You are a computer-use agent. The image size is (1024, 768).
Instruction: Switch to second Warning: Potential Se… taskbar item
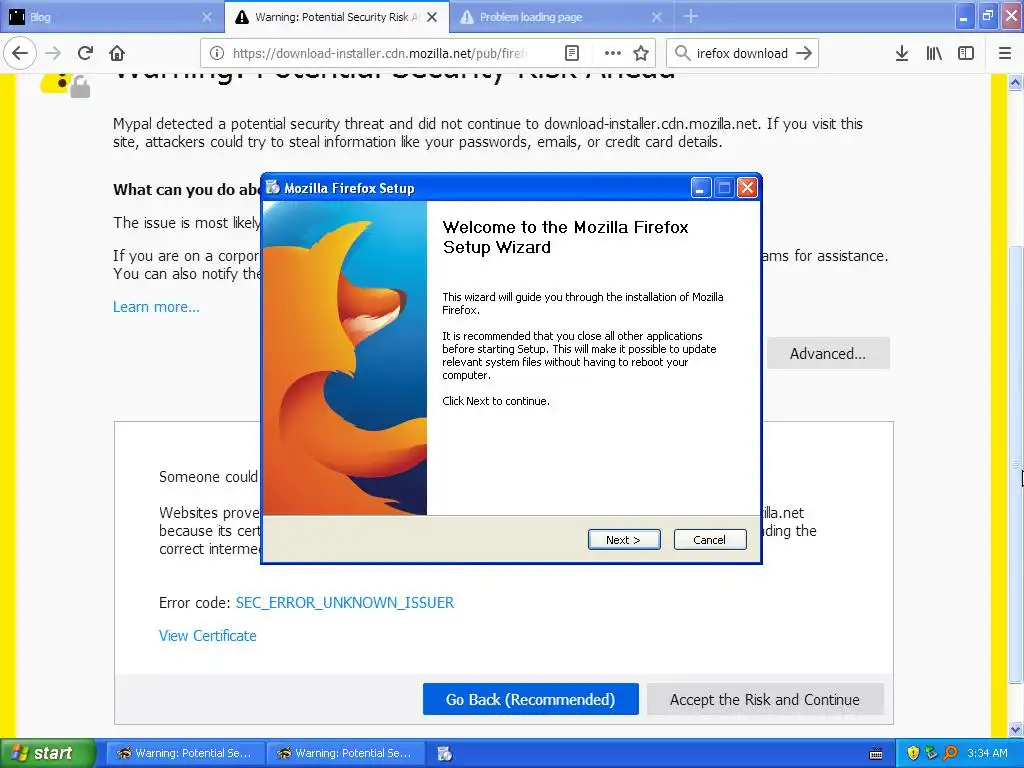(x=345, y=753)
